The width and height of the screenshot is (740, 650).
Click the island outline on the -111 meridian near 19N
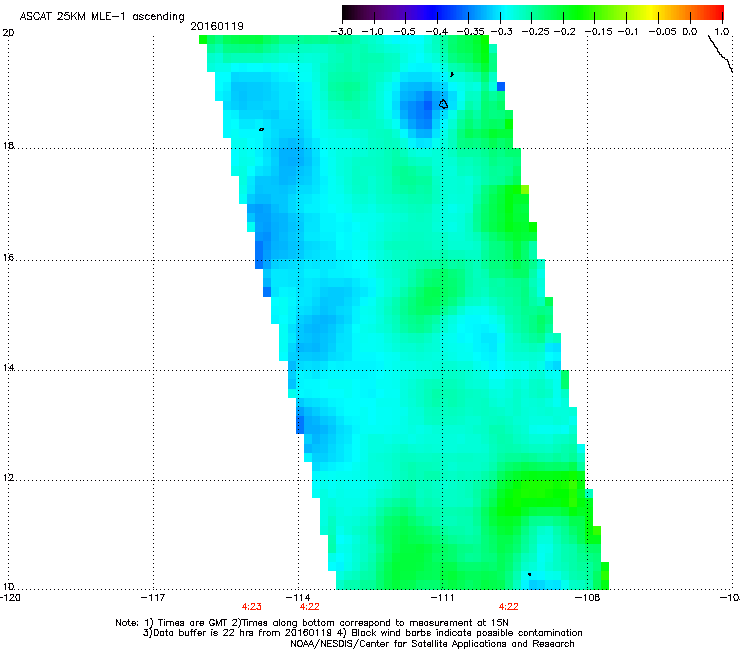tap(443, 104)
